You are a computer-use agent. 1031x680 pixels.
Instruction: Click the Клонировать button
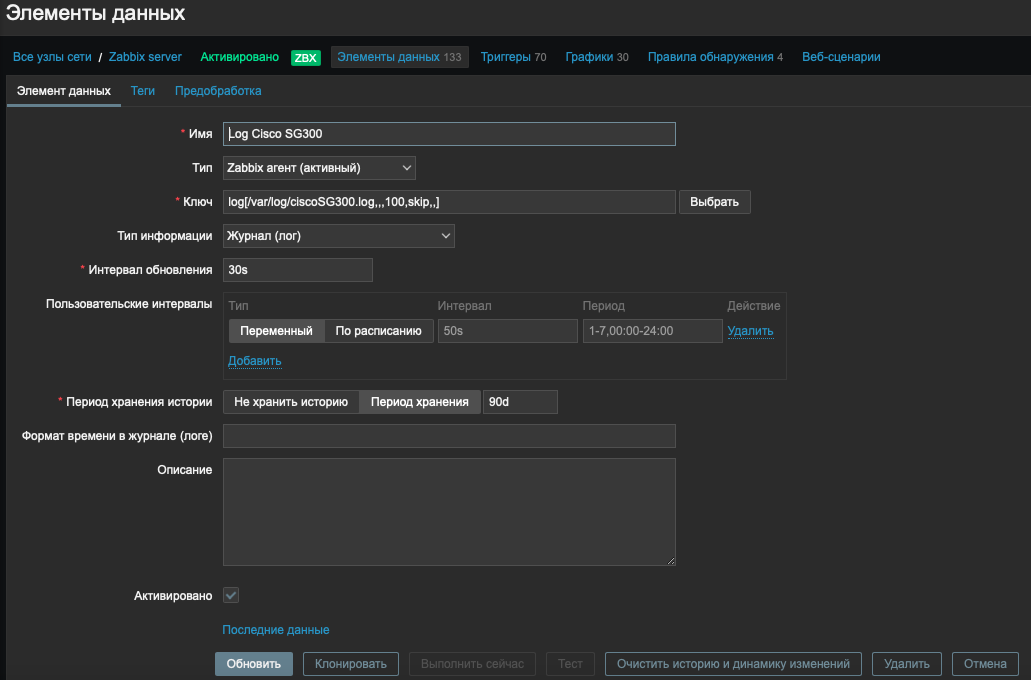[351, 663]
